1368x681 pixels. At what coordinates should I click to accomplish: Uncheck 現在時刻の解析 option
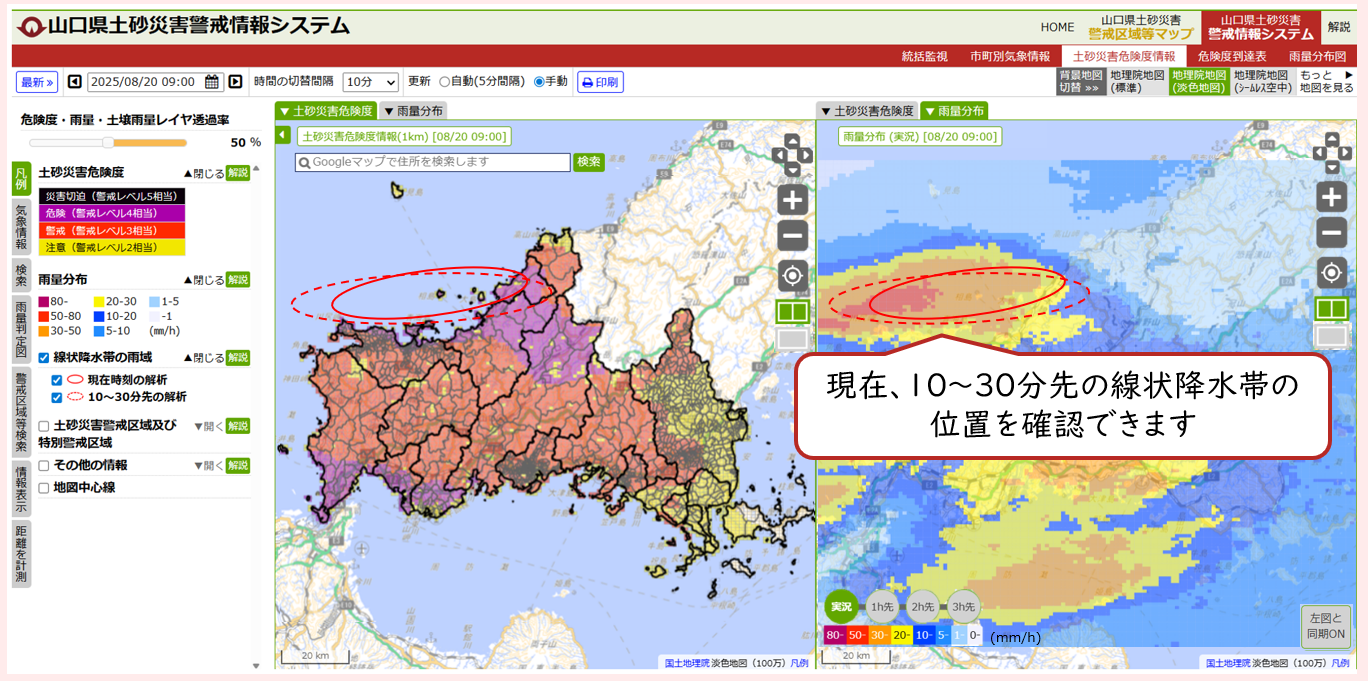(x=55, y=380)
